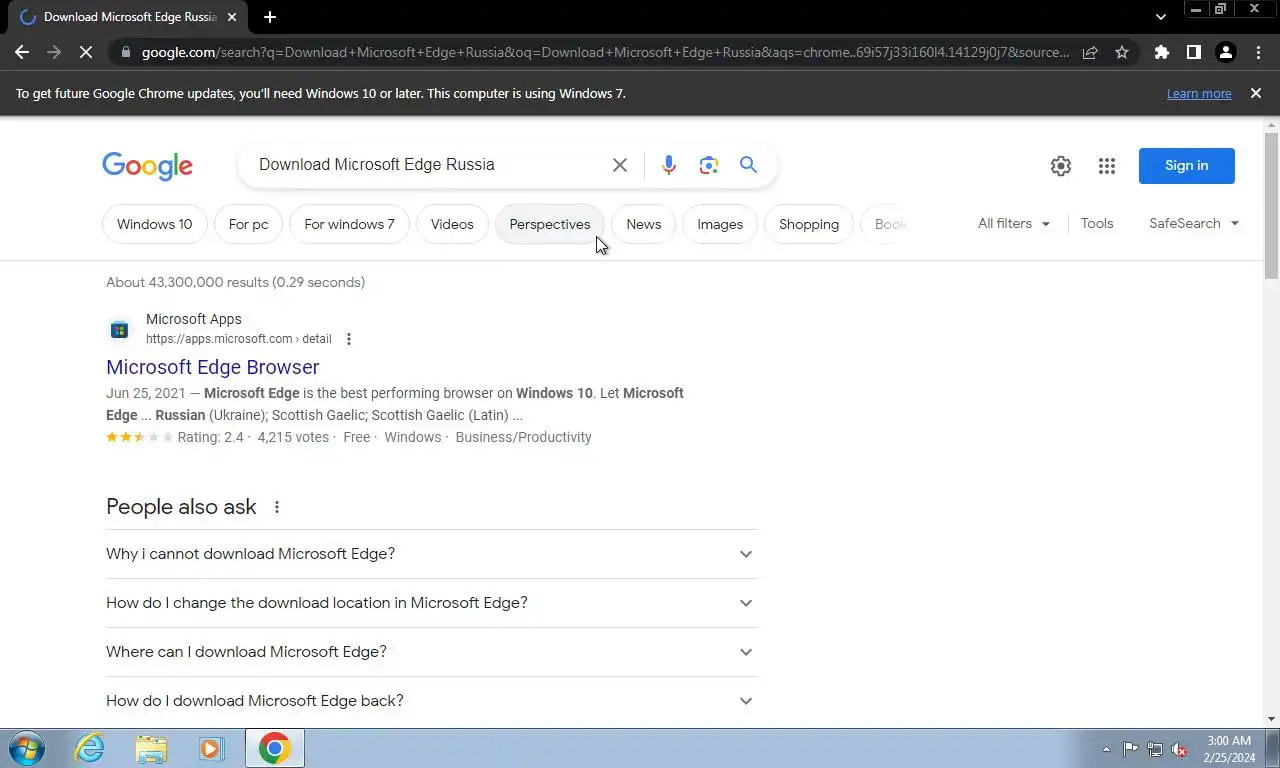
Task: Open the Learn more link
Action: click(x=1199, y=93)
